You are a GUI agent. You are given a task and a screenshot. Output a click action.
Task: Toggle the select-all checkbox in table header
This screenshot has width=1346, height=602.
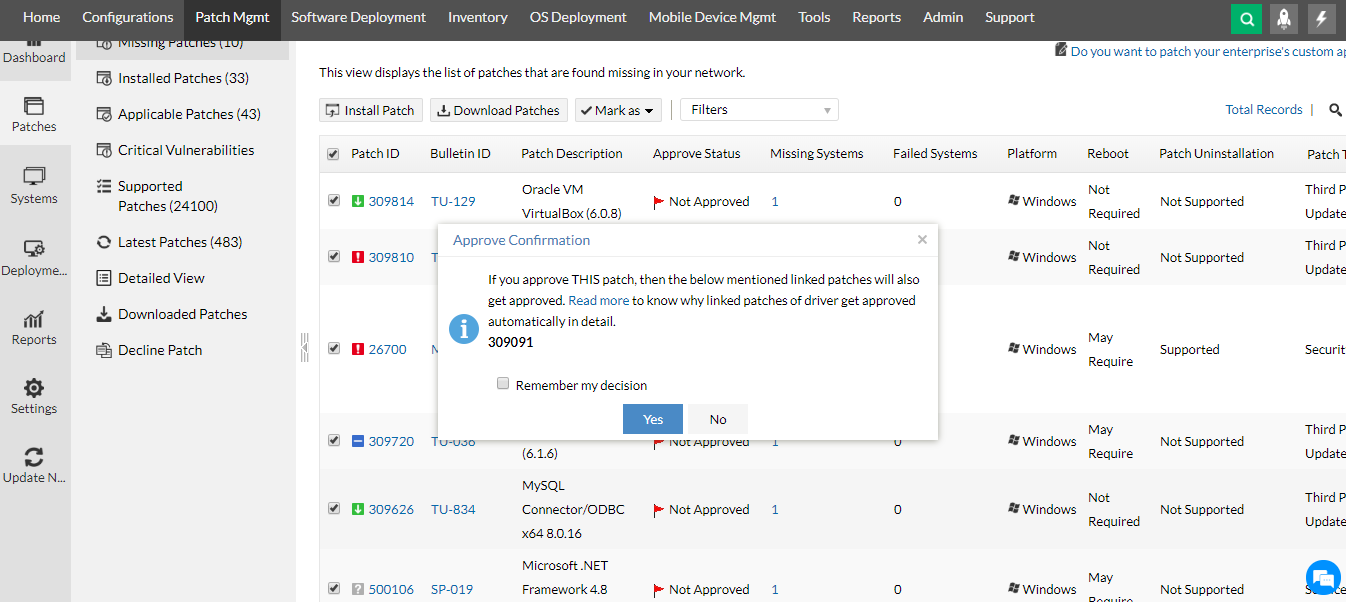click(x=333, y=154)
